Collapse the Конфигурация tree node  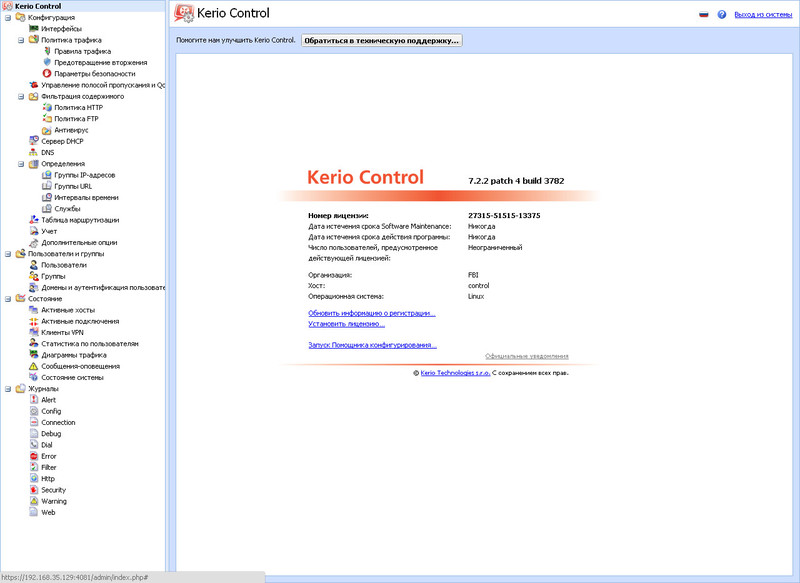tap(8, 17)
